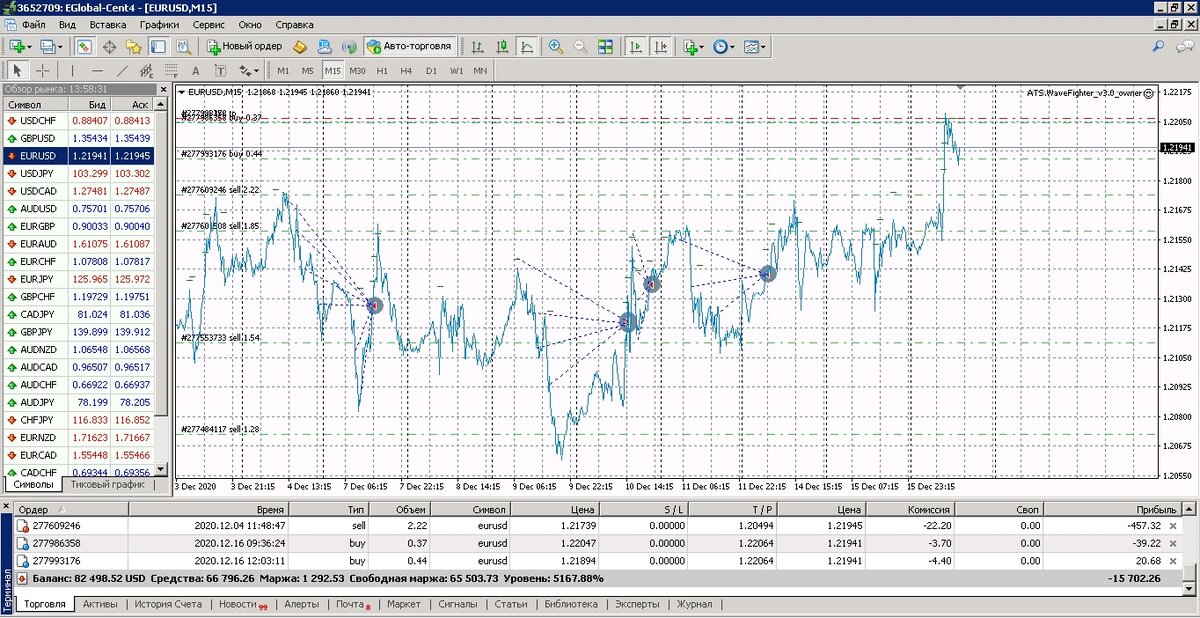
Task: Switch chart to line chart
Action: click(x=527, y=46)
